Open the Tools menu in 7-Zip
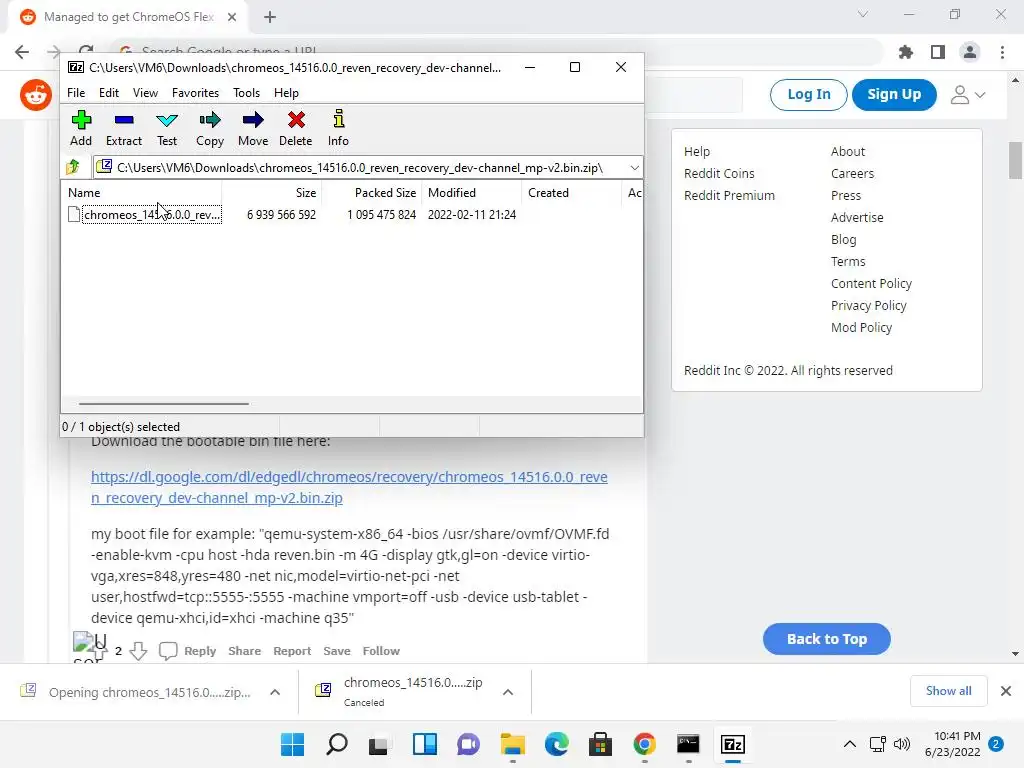This screenshot has height=768, width=1024. [x=246, y=93]
